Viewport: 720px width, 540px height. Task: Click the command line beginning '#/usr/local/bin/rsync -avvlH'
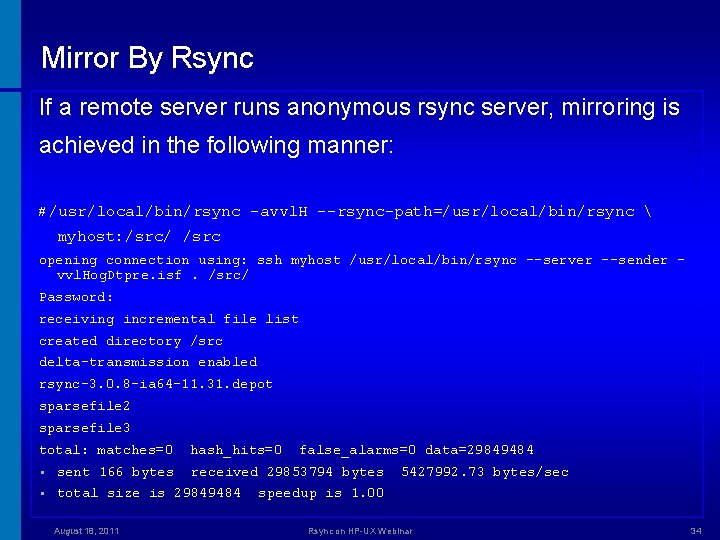coord(345,212)
